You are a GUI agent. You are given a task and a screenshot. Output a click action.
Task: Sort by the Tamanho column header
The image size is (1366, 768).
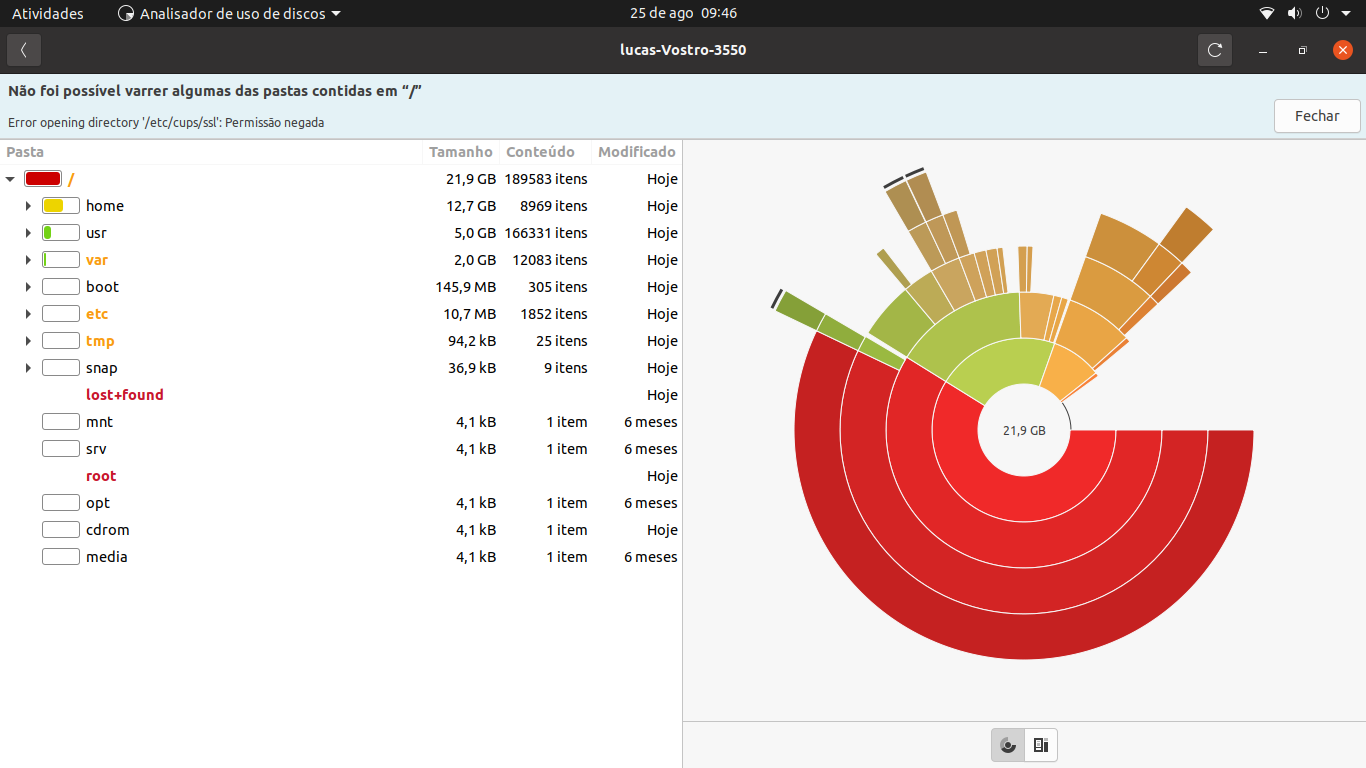461,152
